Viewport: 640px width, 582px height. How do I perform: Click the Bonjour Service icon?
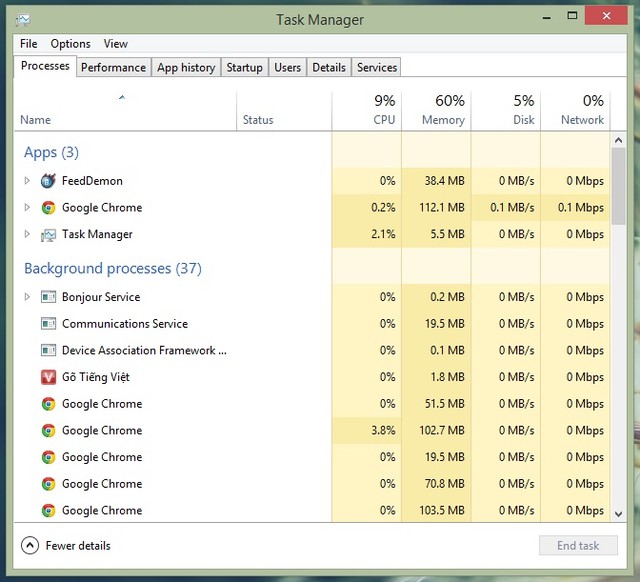48,297
